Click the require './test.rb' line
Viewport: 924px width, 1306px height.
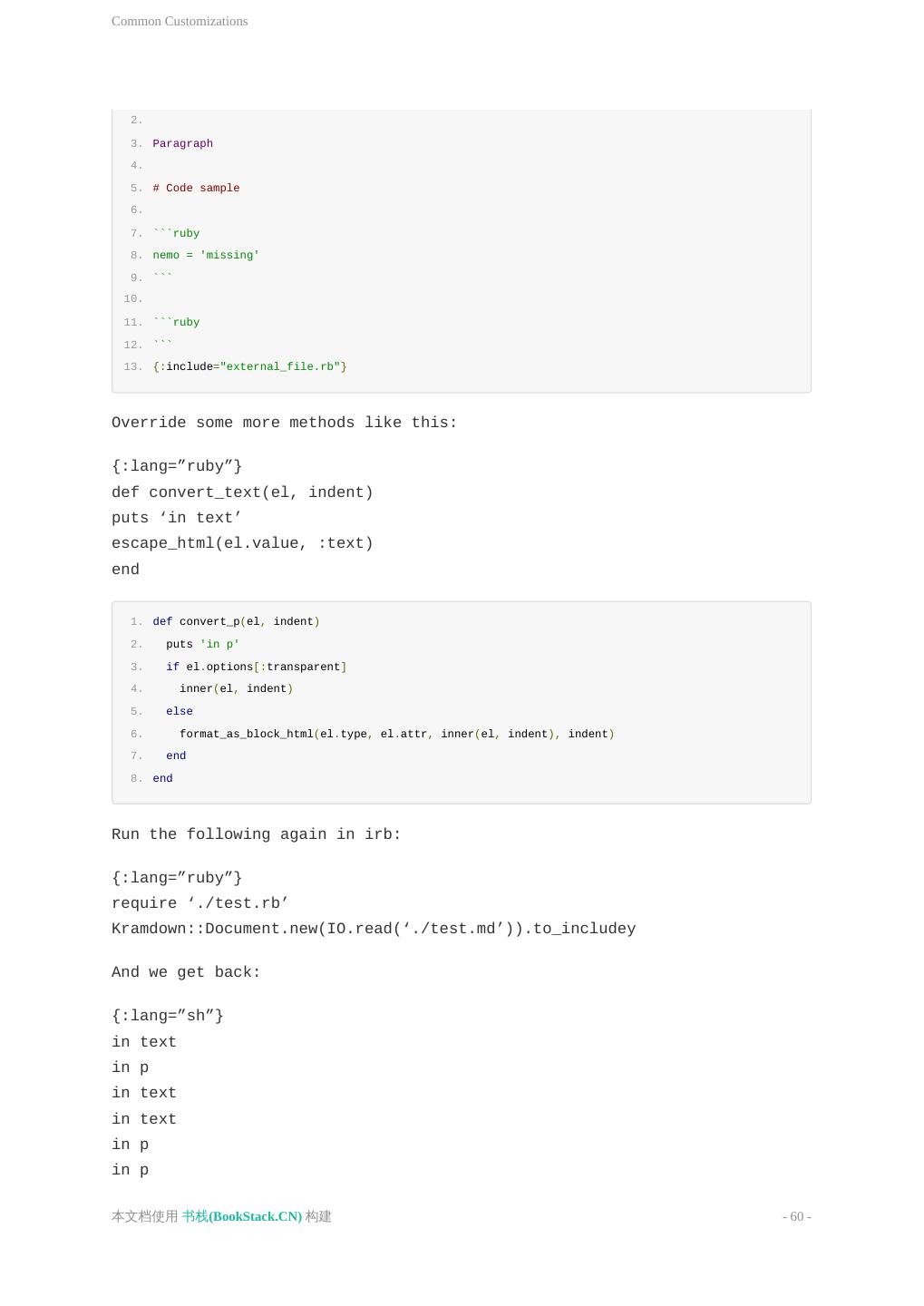pos(199,903)
